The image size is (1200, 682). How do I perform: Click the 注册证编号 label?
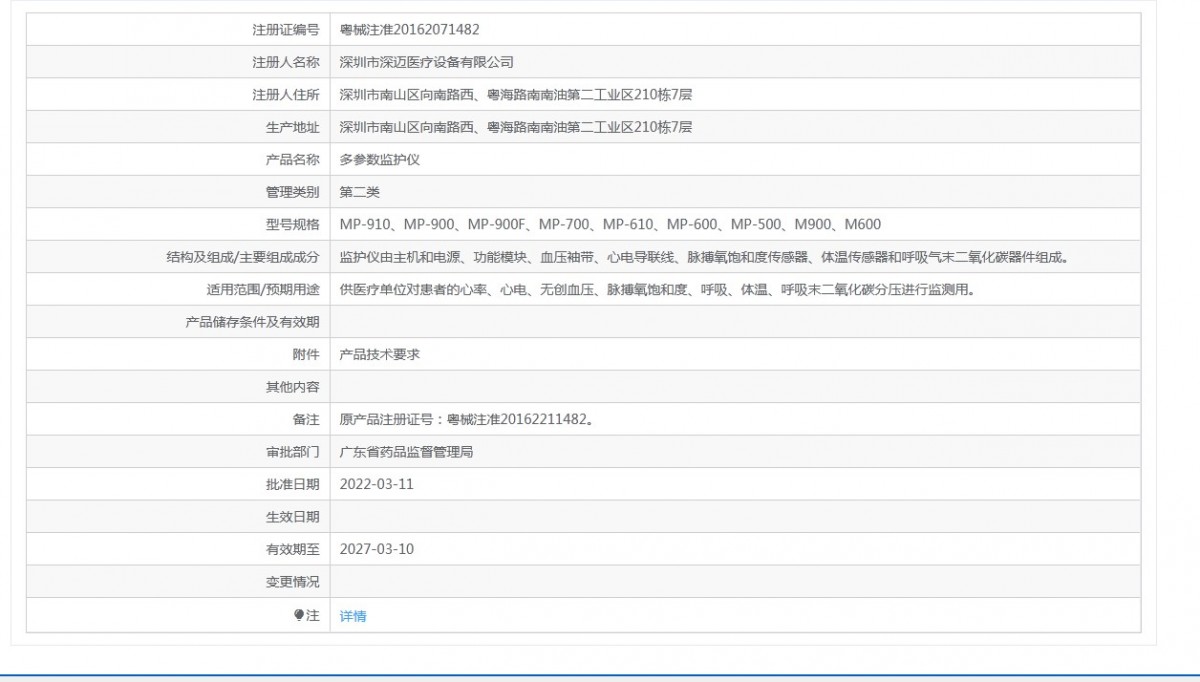pos(286,30)
